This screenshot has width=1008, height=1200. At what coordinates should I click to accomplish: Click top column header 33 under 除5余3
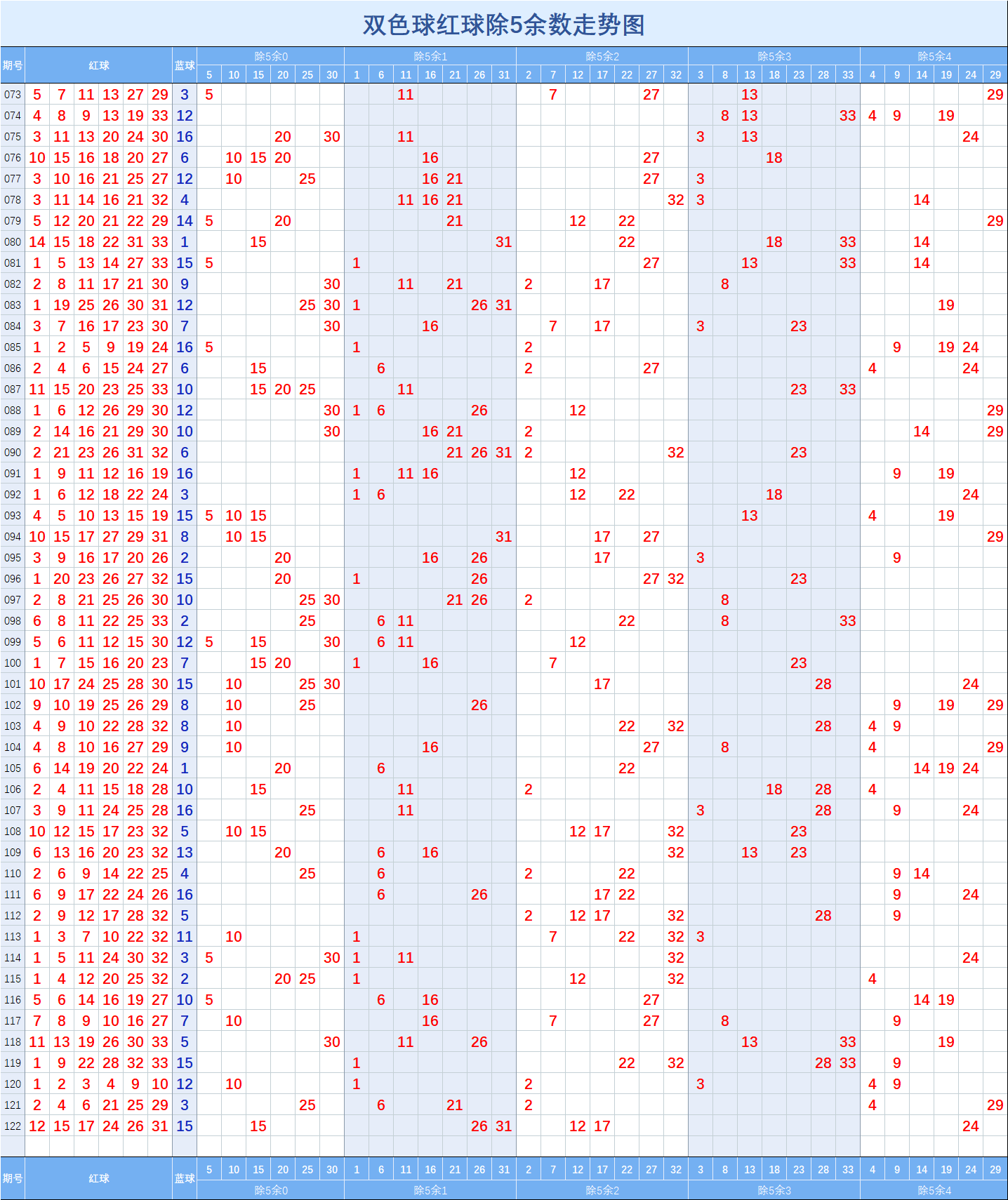pyautogui.click(x=848, y=74)
